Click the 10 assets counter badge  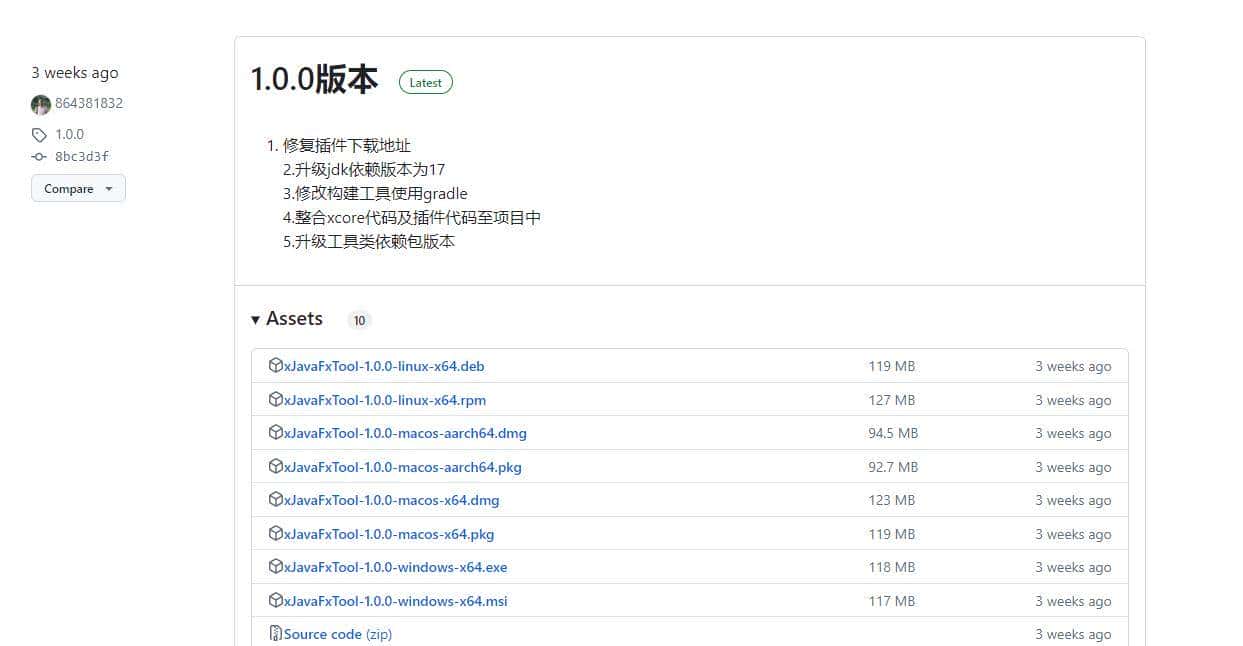359,320
